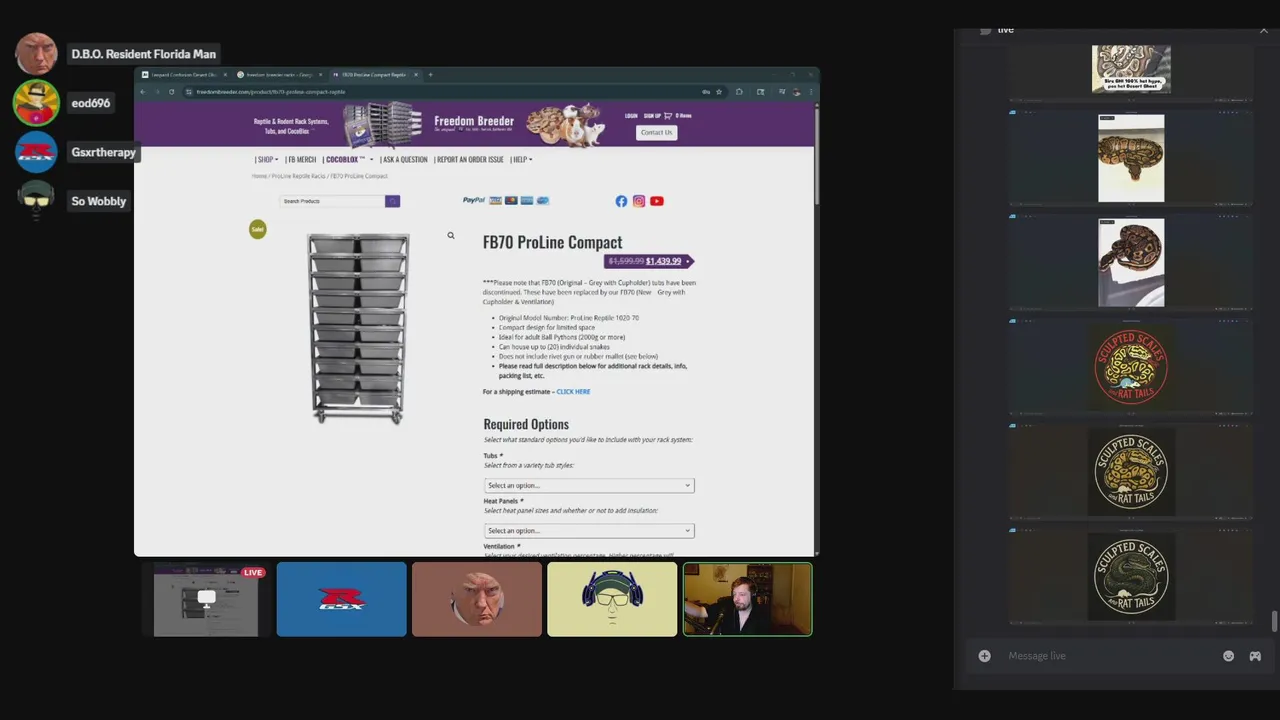Image resolution: width=1280 pixels, height=720 pixels.
Task: Switch to the first browser tab
Action: click(183, 75)
